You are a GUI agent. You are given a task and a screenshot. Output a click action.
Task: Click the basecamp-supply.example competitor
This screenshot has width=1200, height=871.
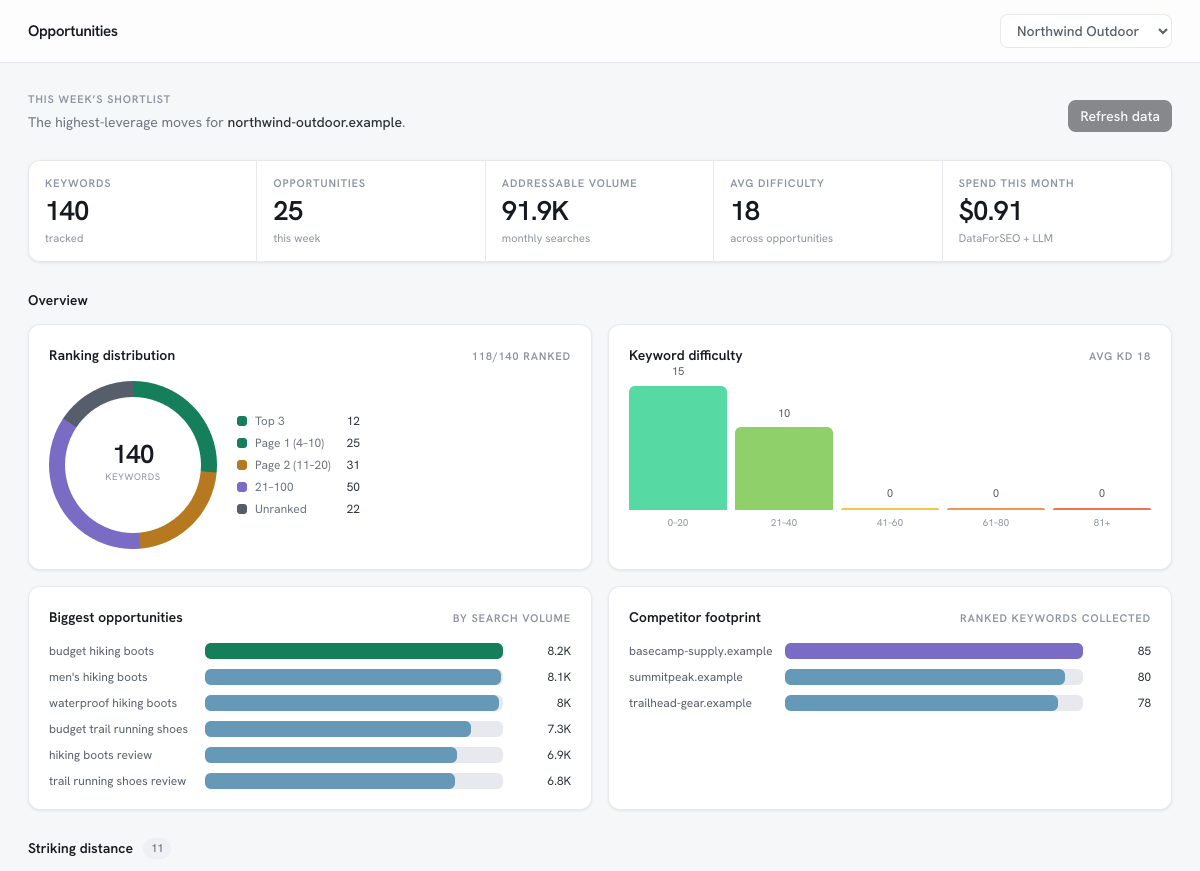[x=701, y=651]
